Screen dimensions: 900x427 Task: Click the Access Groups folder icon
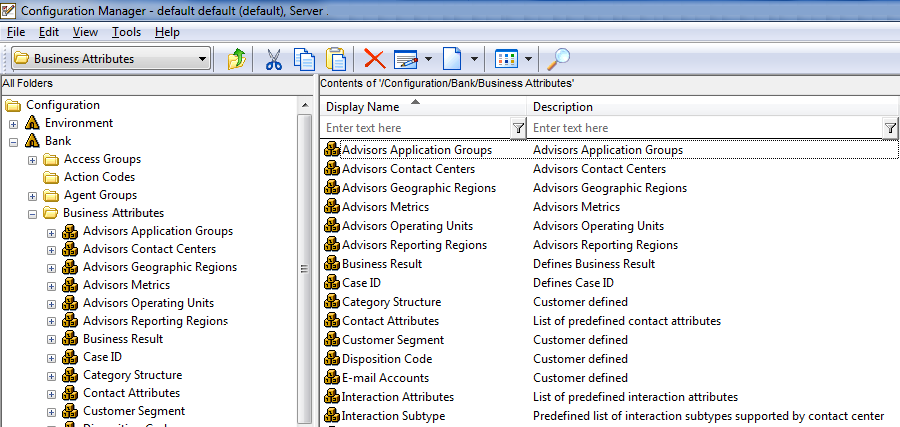coord(51,159)
